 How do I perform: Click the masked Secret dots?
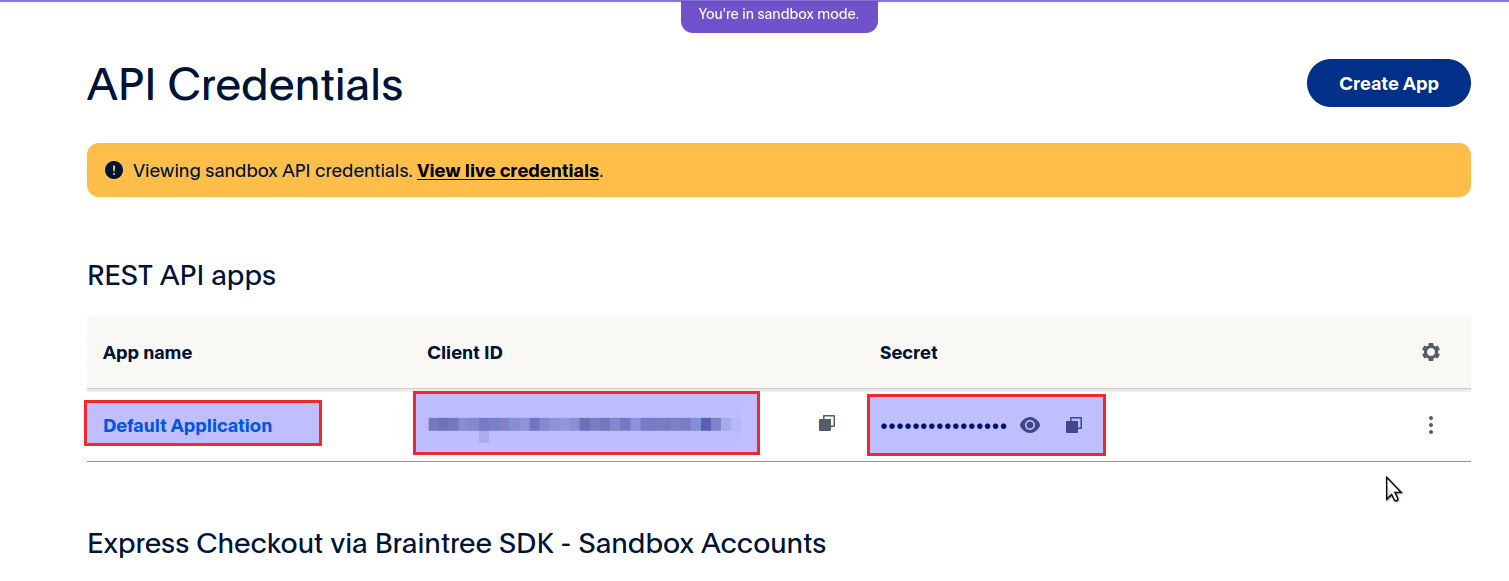[943, 426]
